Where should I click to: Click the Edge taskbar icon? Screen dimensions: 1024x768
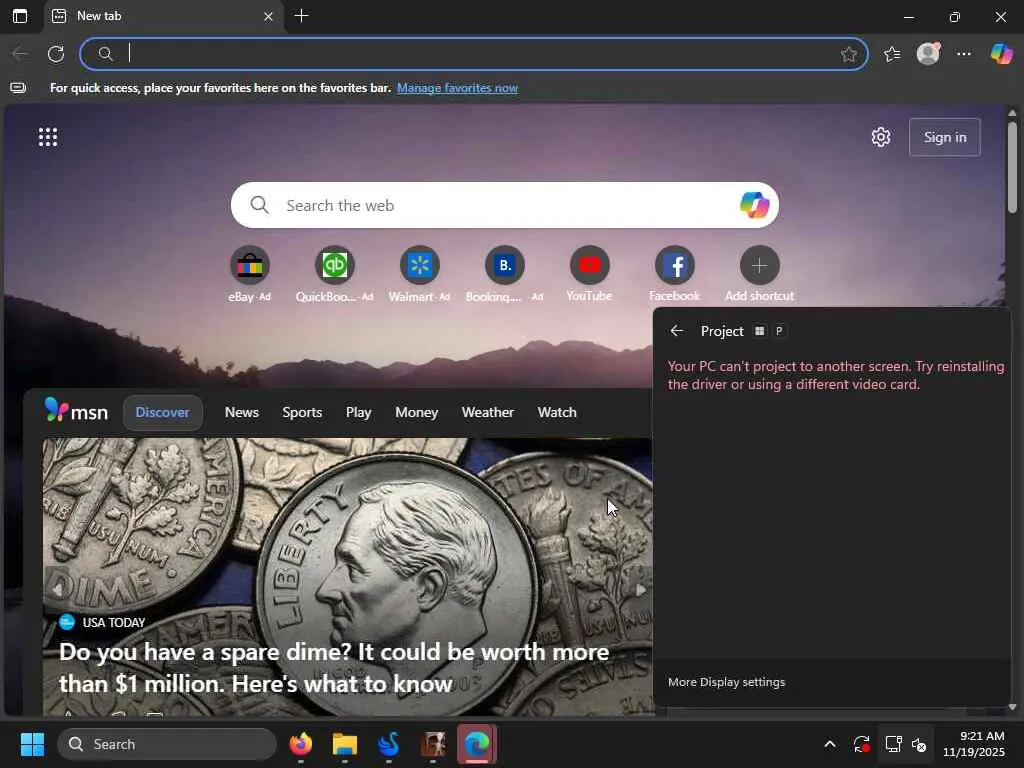[477, 744]
